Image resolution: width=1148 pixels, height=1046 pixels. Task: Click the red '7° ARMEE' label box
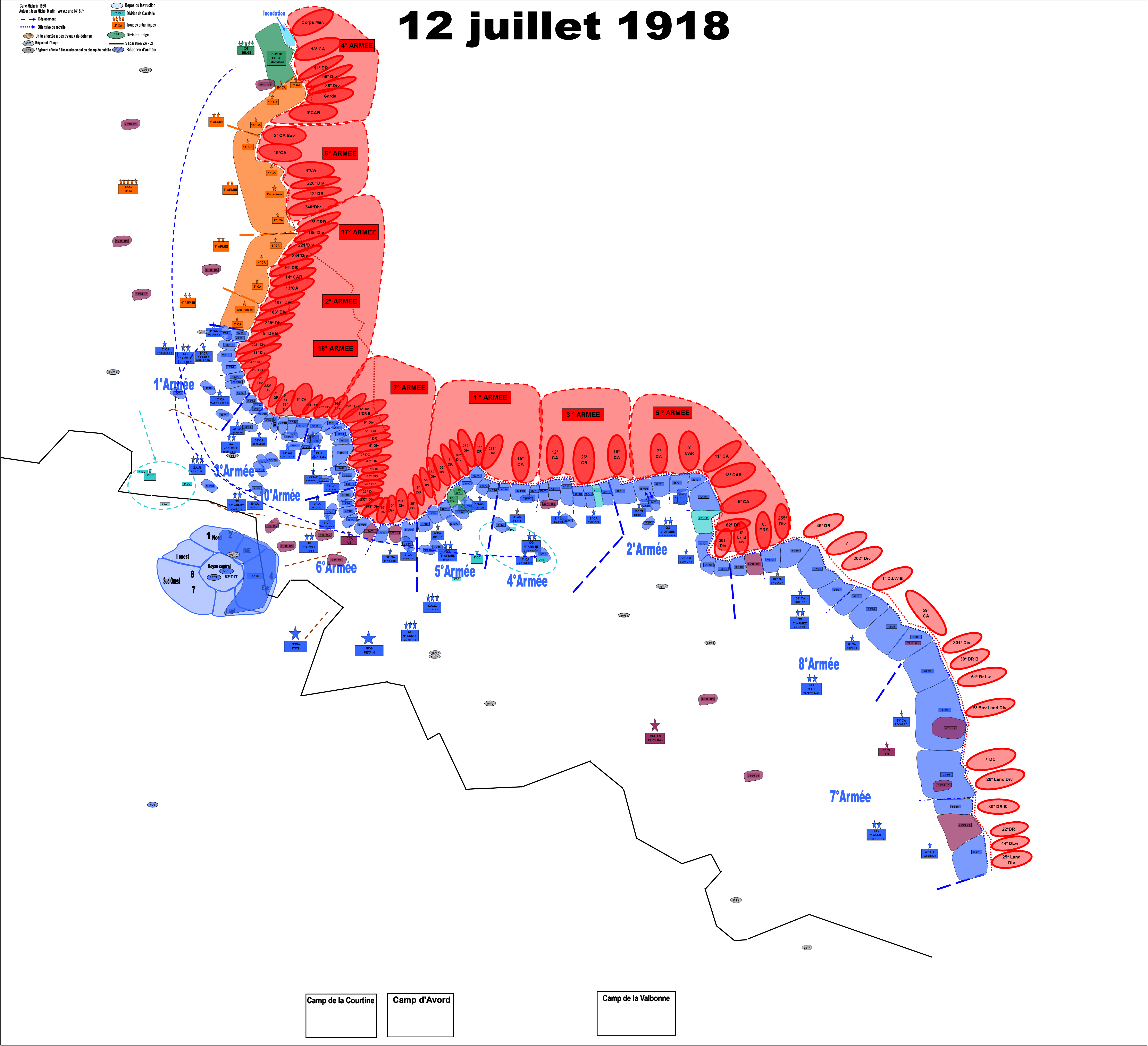tap(409, 387)
